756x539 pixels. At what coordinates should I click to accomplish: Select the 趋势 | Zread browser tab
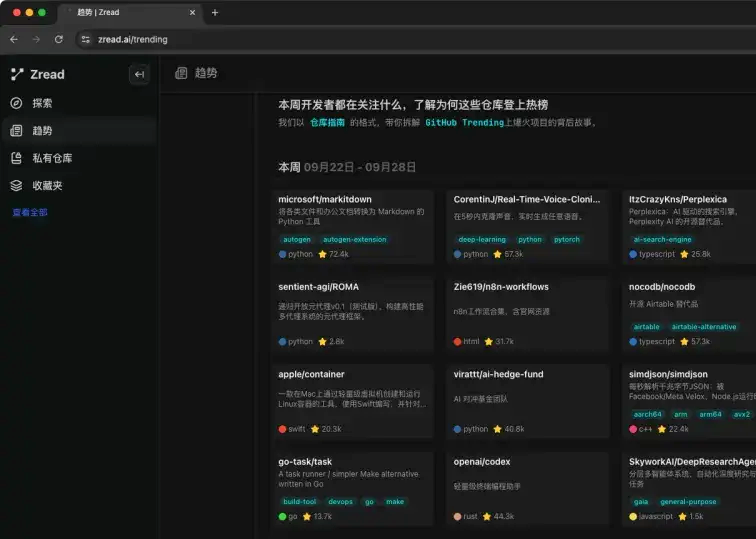click(130, 13)
